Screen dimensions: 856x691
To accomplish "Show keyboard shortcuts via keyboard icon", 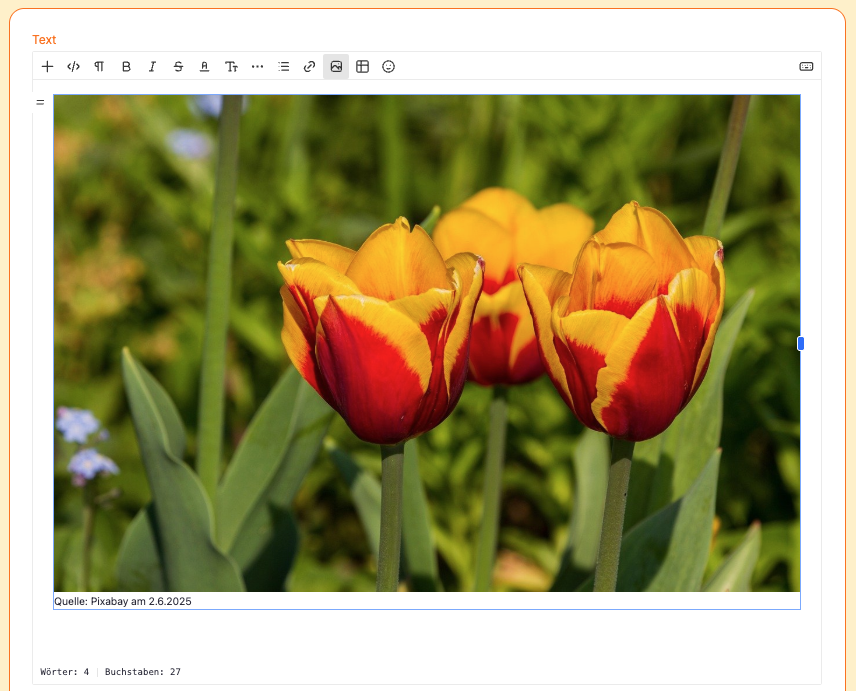I will 806,67.
